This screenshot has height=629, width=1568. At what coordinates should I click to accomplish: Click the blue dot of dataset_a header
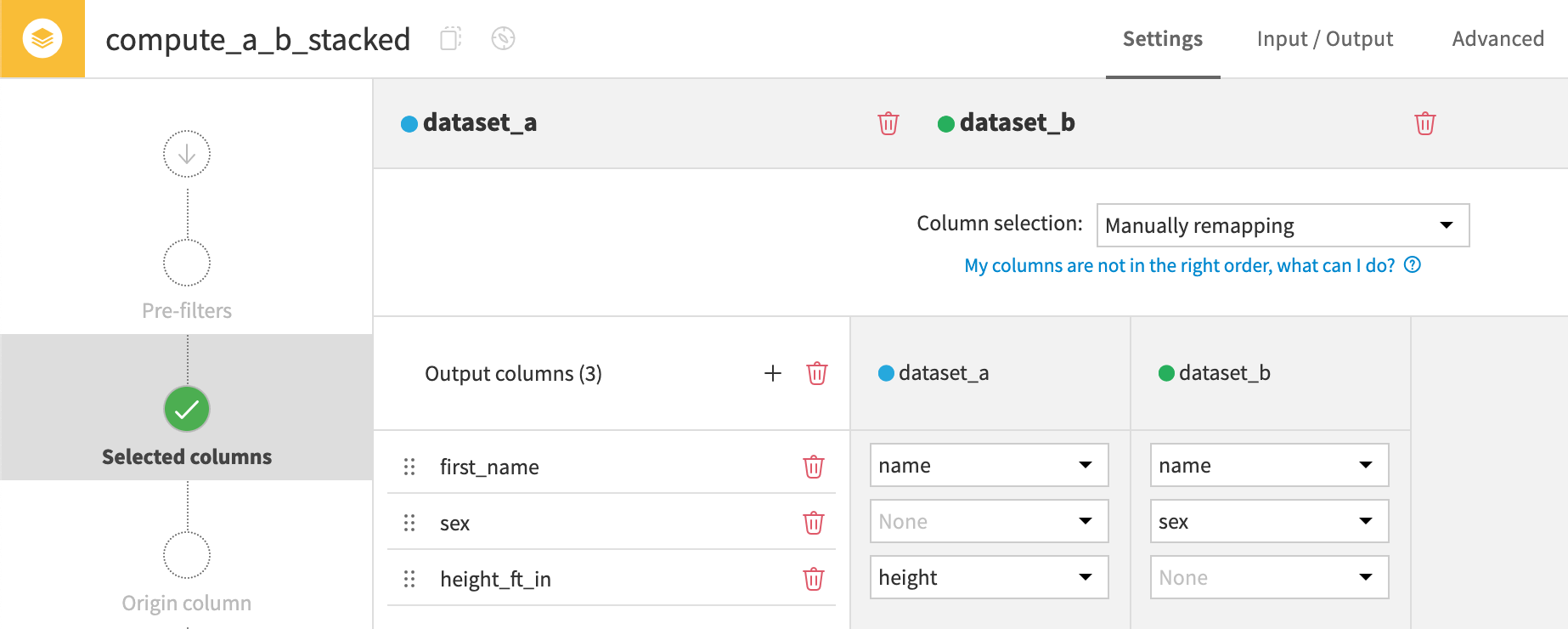(x=409, y=124)
